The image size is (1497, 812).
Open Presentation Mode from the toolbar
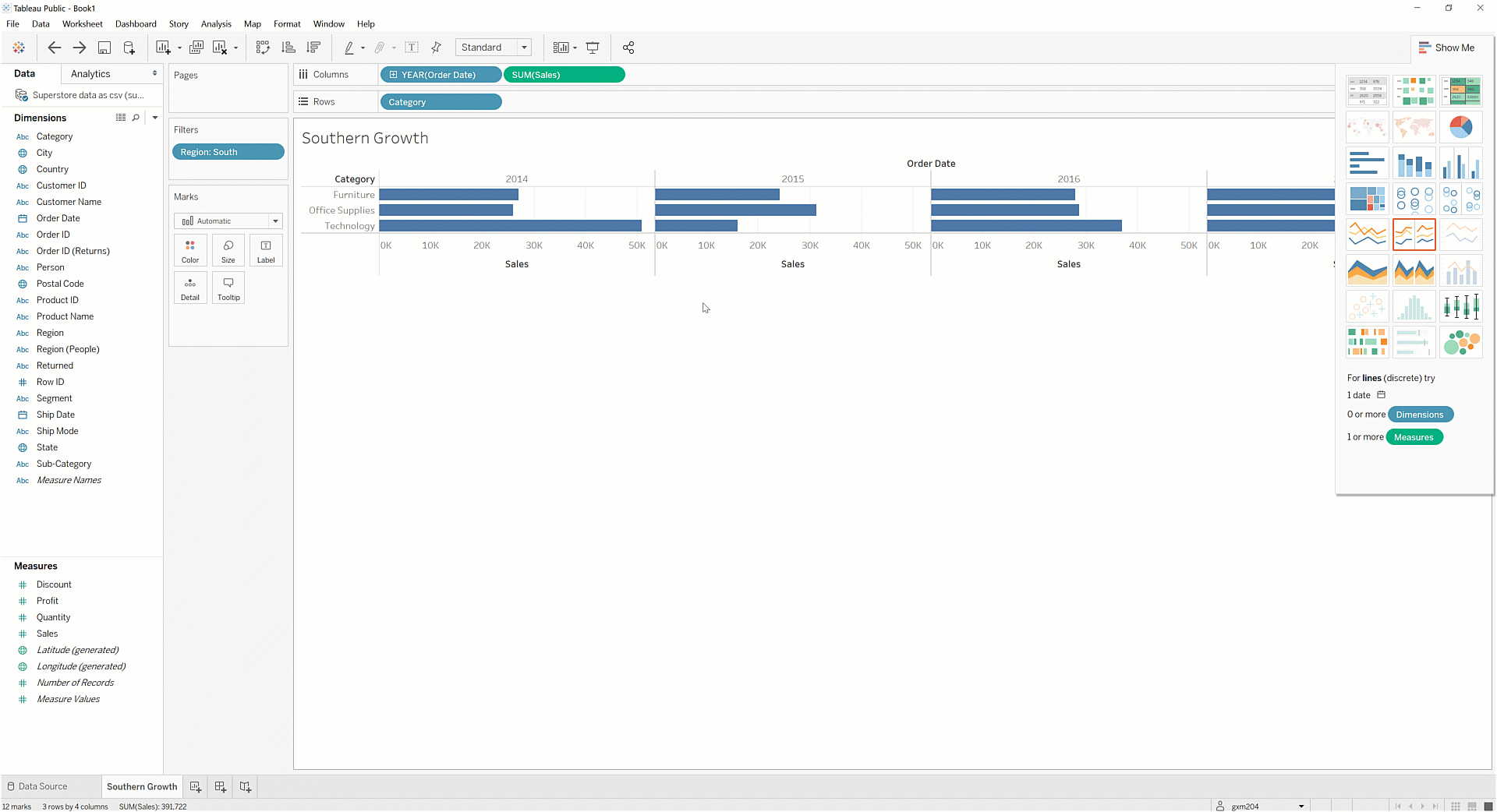(593, 48)
